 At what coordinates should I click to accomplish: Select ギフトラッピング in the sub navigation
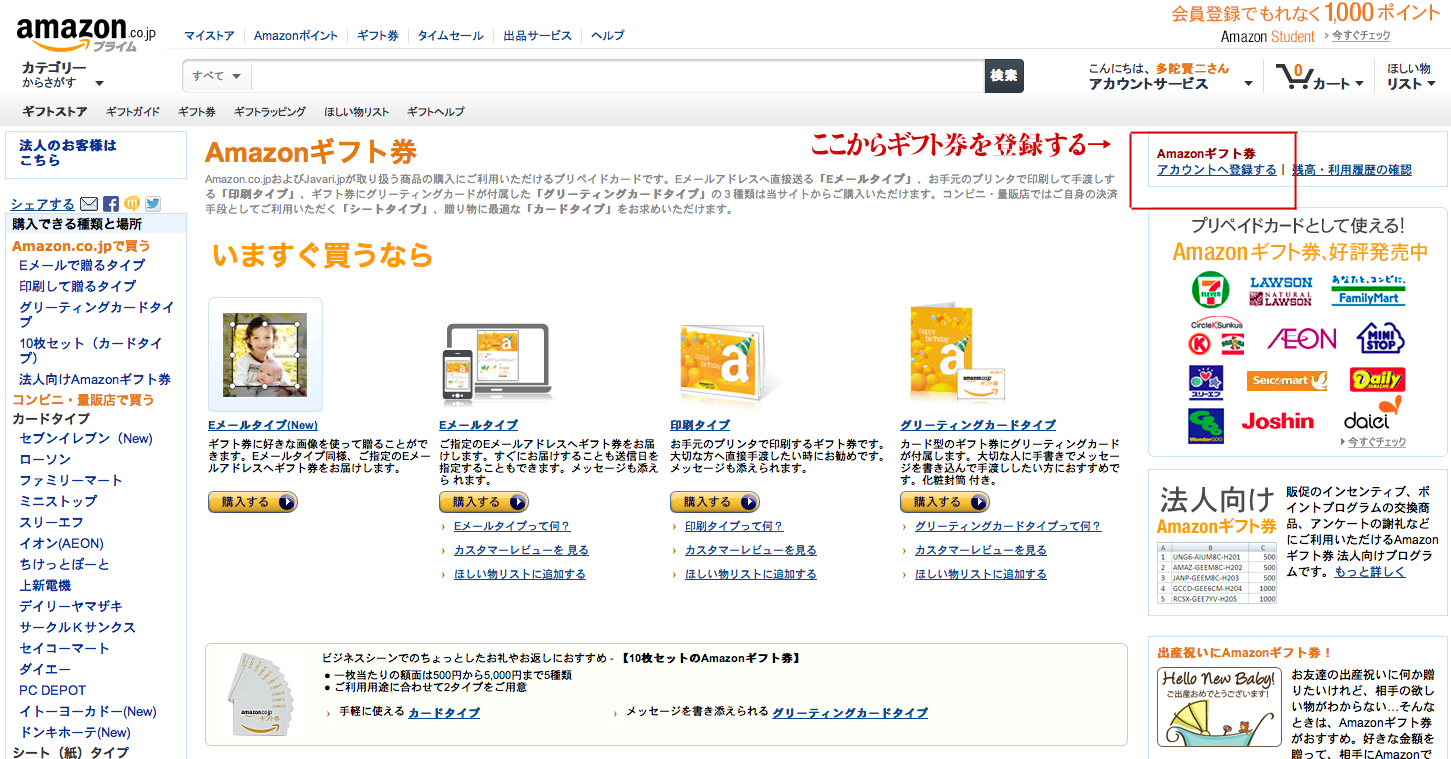[x=270, y=112]
